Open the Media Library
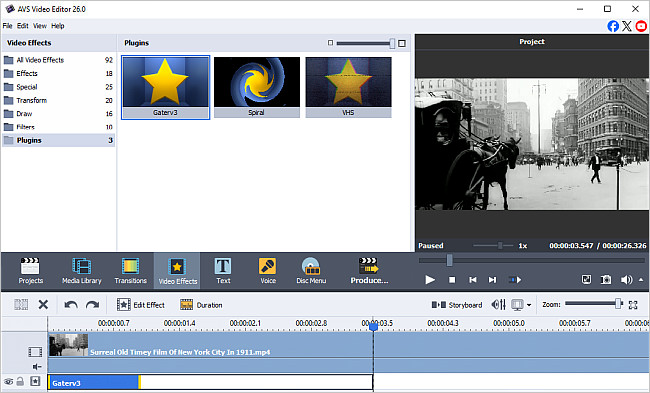The height and width of the screenshot is (393, 650). 82,271
